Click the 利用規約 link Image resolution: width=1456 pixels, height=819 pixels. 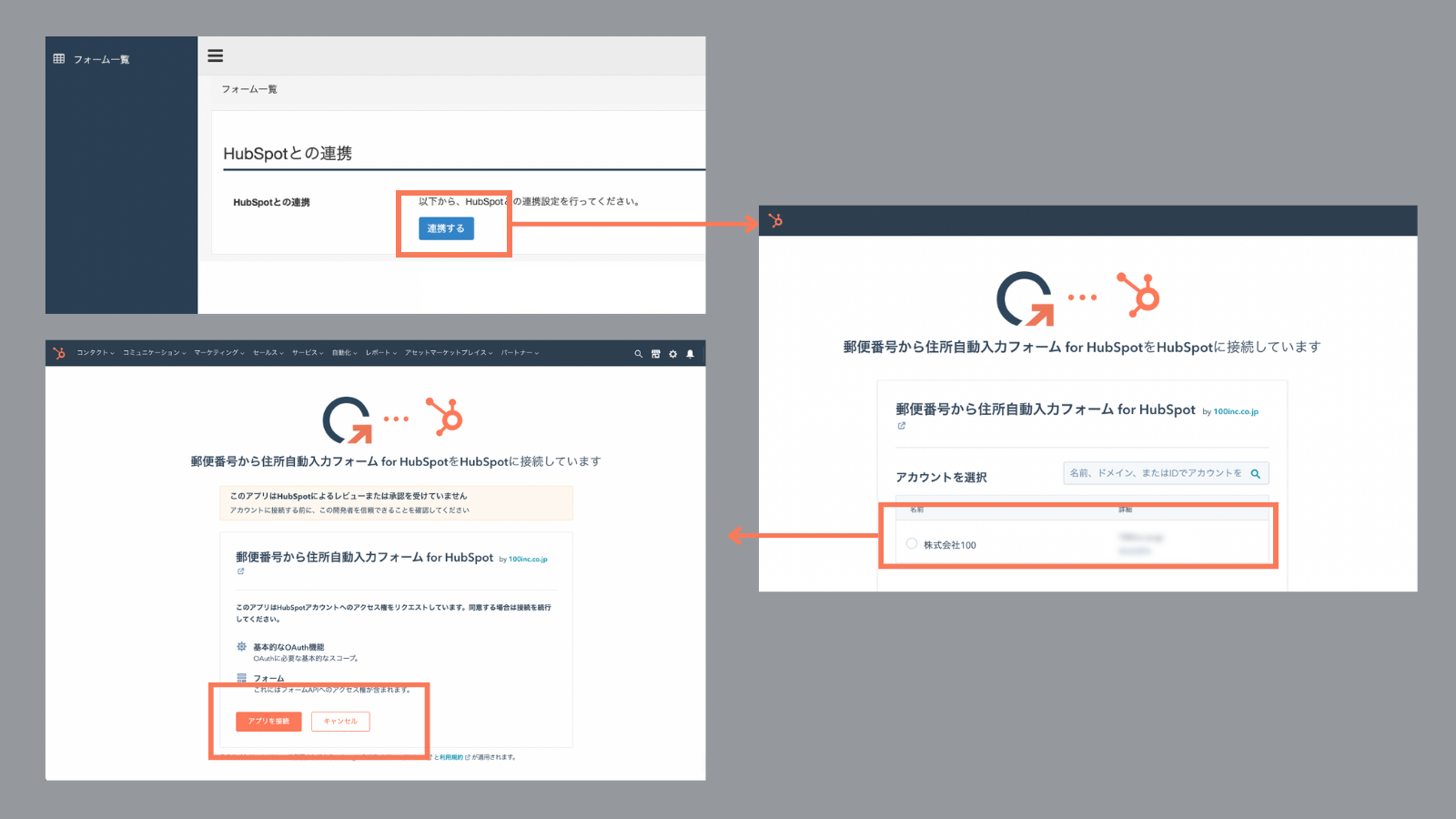[x=451, y=757]
